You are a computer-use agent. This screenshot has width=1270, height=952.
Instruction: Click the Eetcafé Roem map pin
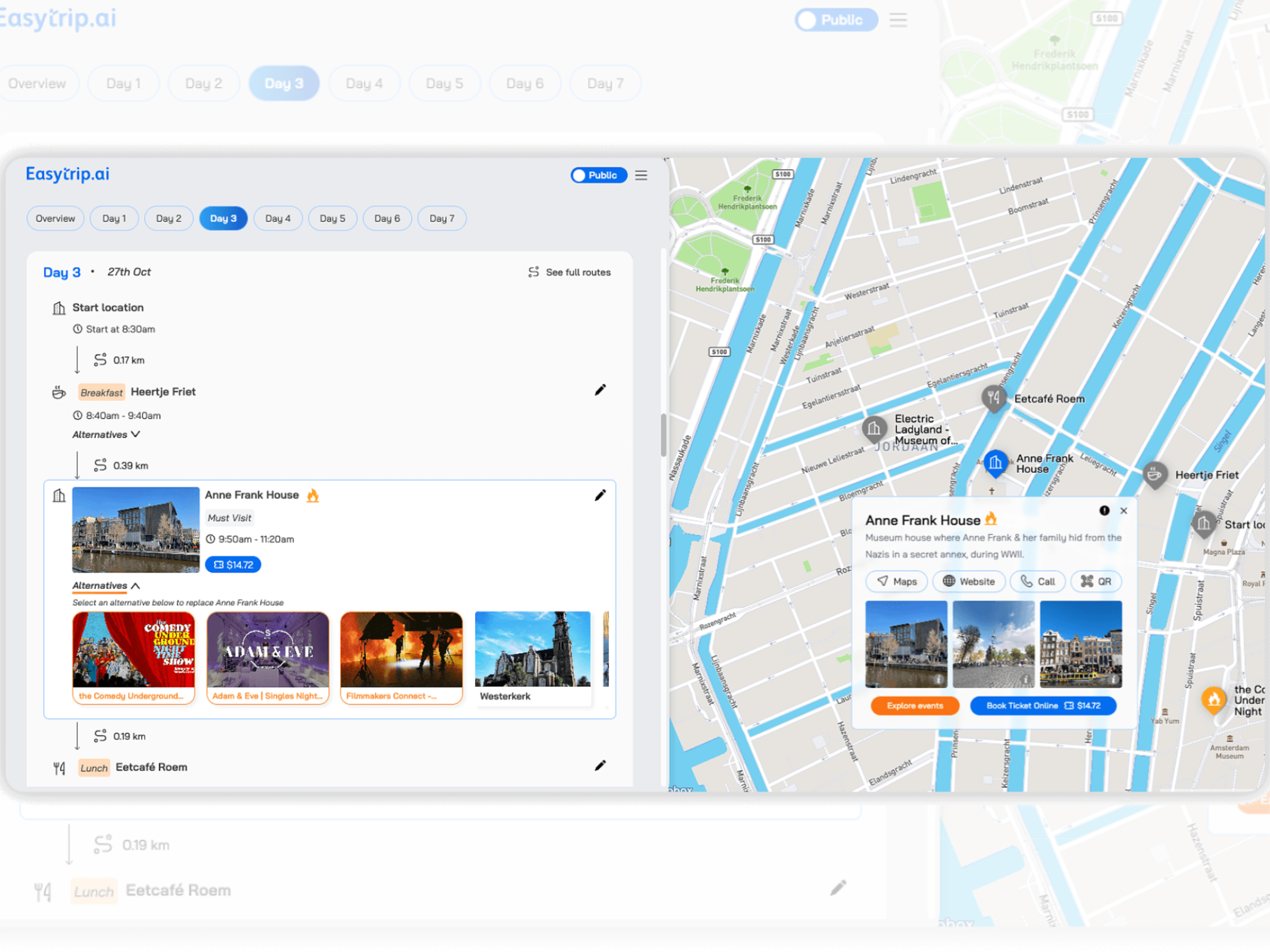coord(994,398)
